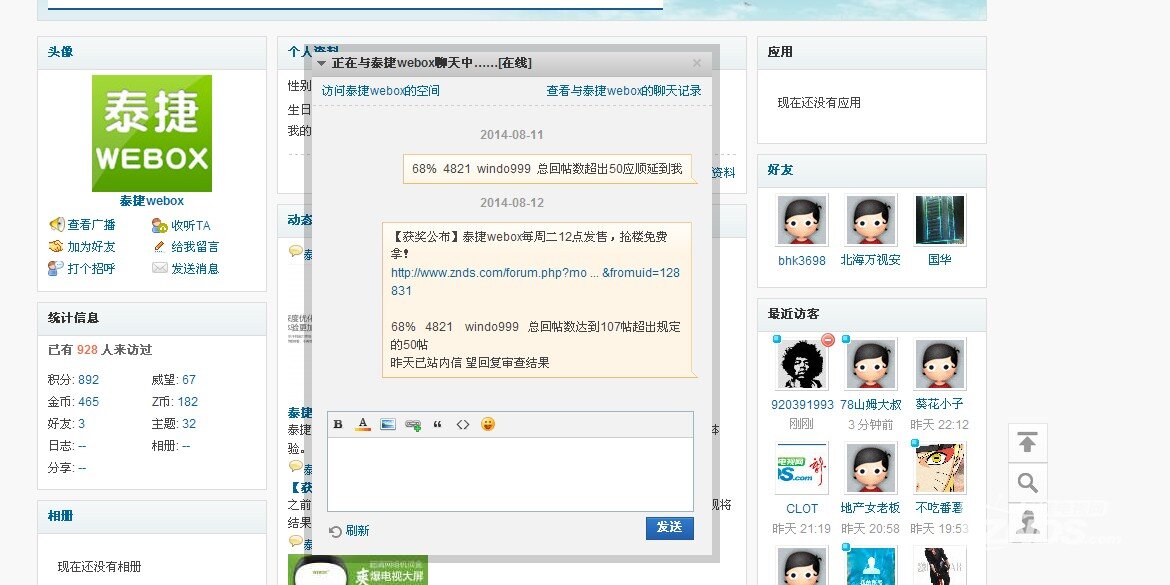Image resolution: width=1170 pixels, height=585 pixels.
Task: Click the green 泰捷 WEBOX profile avatar
Action: click(151, 133)
